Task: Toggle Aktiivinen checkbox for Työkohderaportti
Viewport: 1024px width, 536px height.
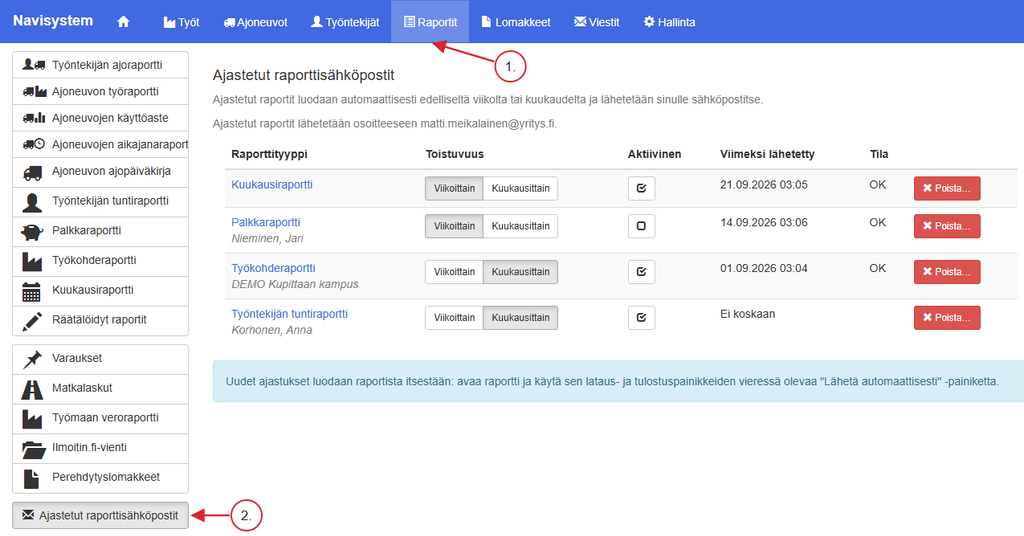Action: [x=641, y=272]
